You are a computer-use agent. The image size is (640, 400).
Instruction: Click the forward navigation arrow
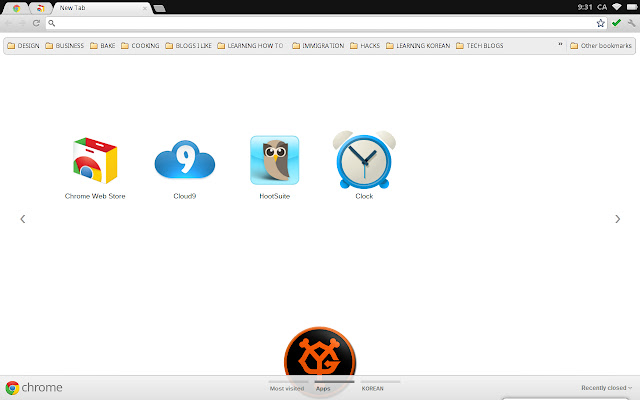coord(22,23)
